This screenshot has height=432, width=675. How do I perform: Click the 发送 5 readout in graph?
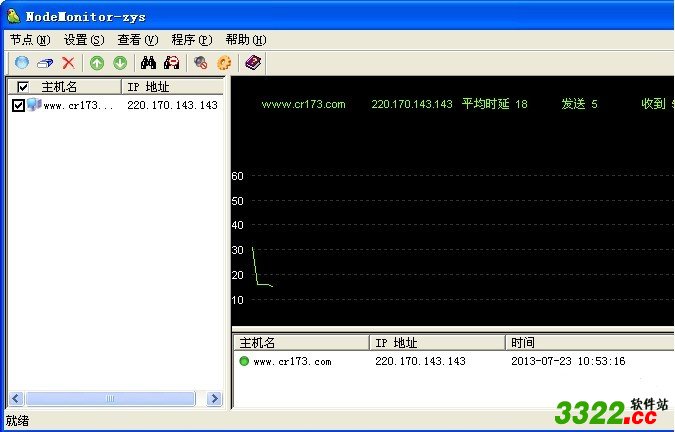coord(579,104)
